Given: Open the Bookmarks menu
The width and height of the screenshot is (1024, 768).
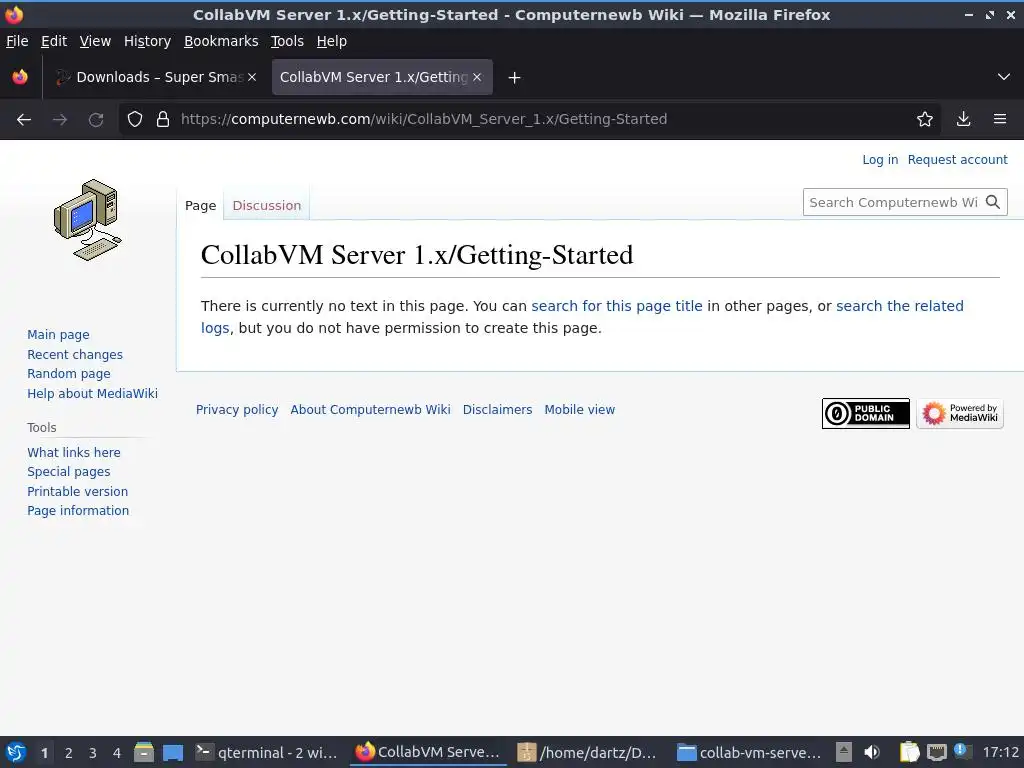Looking at the screenshot, I should (221, 41).
